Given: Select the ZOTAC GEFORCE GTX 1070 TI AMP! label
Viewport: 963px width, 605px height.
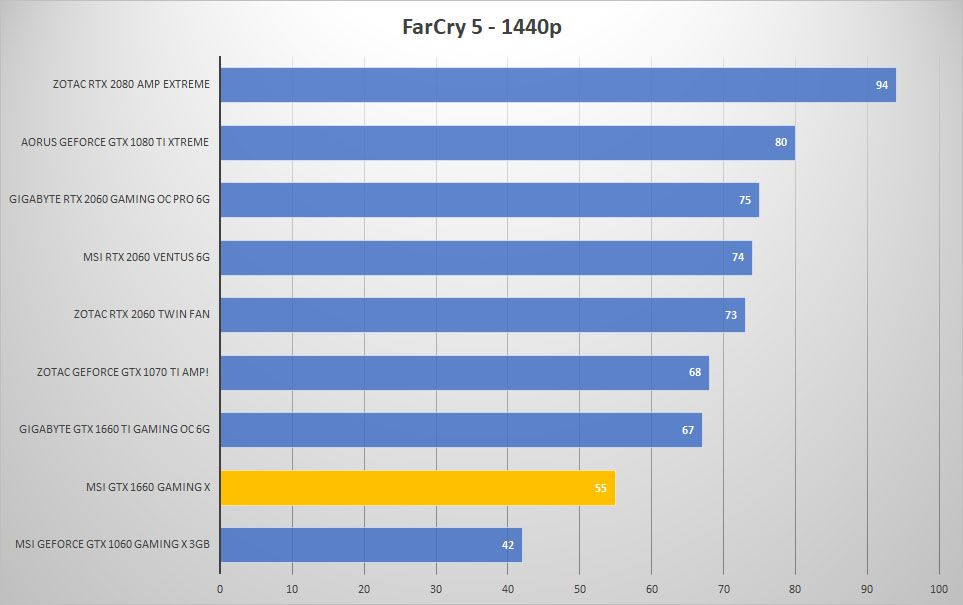Looking at the screenshot, I should tap(123, 372).
